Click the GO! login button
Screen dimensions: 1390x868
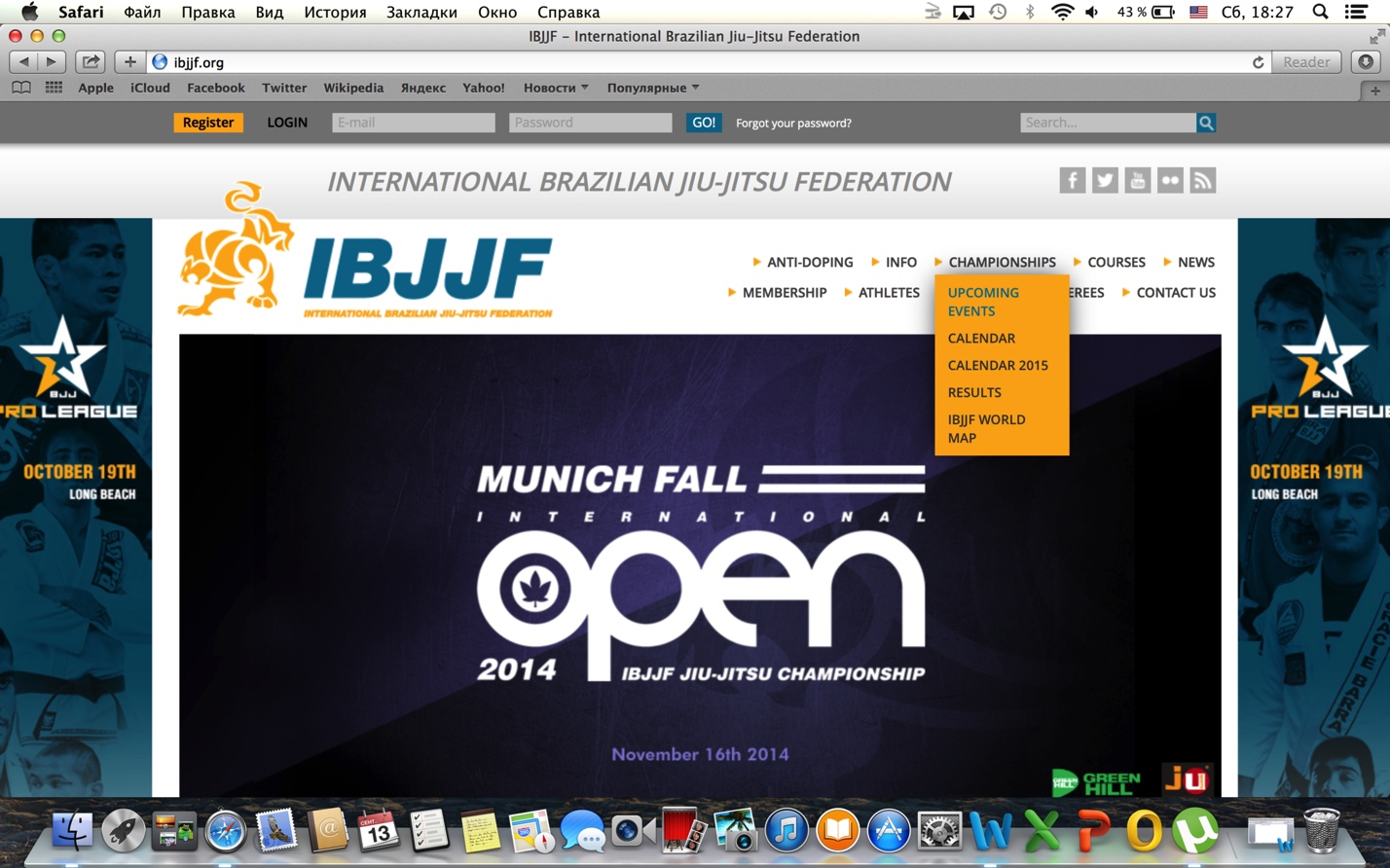point(704,123)
